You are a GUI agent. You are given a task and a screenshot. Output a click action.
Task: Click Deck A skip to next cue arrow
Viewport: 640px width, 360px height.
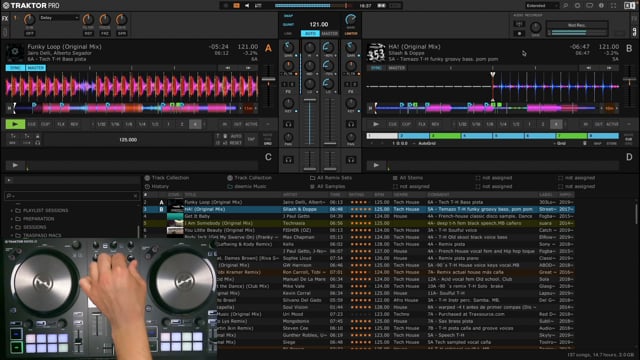[248, 68]
